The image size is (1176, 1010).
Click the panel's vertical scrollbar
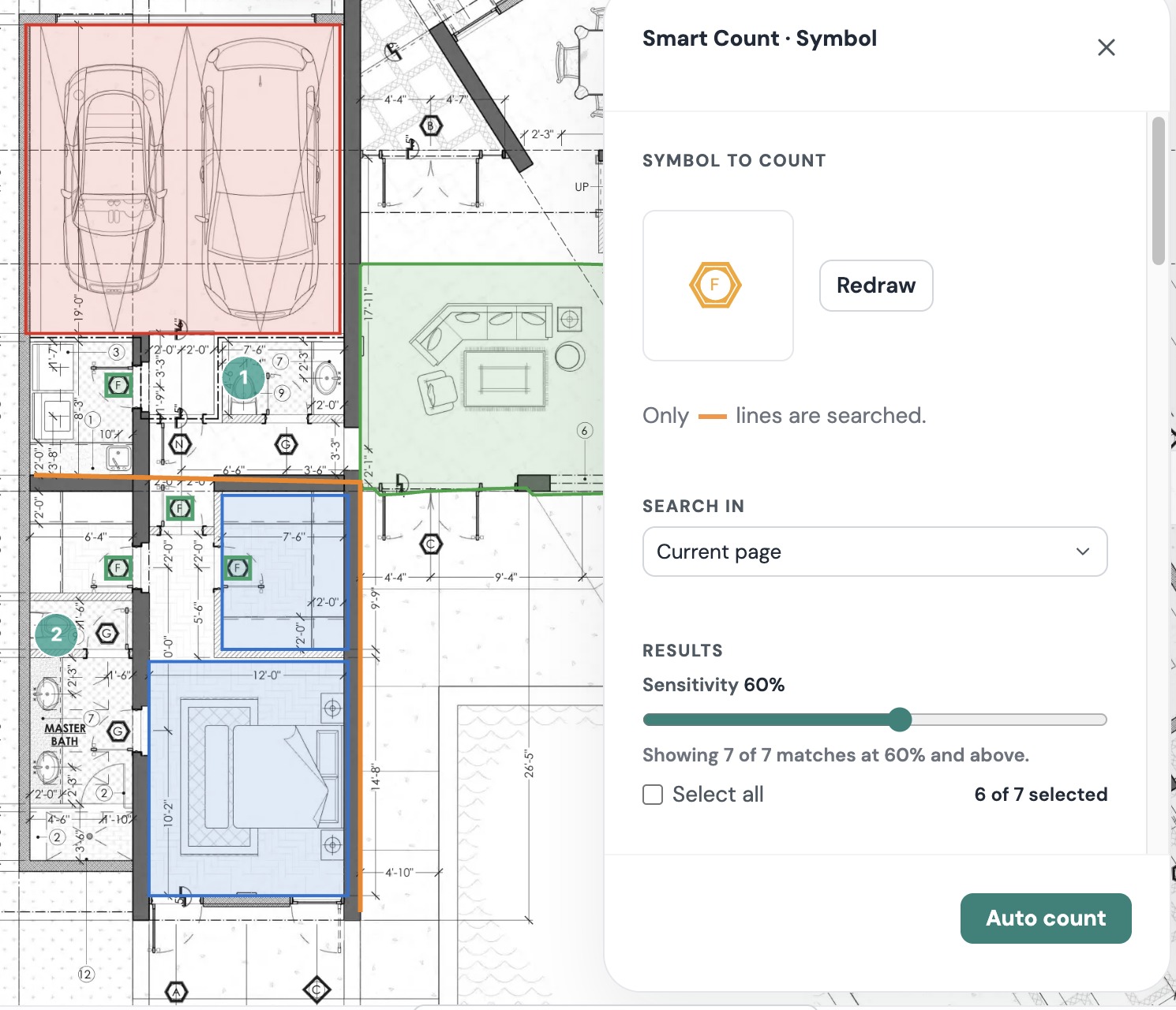coord(1159,191)
